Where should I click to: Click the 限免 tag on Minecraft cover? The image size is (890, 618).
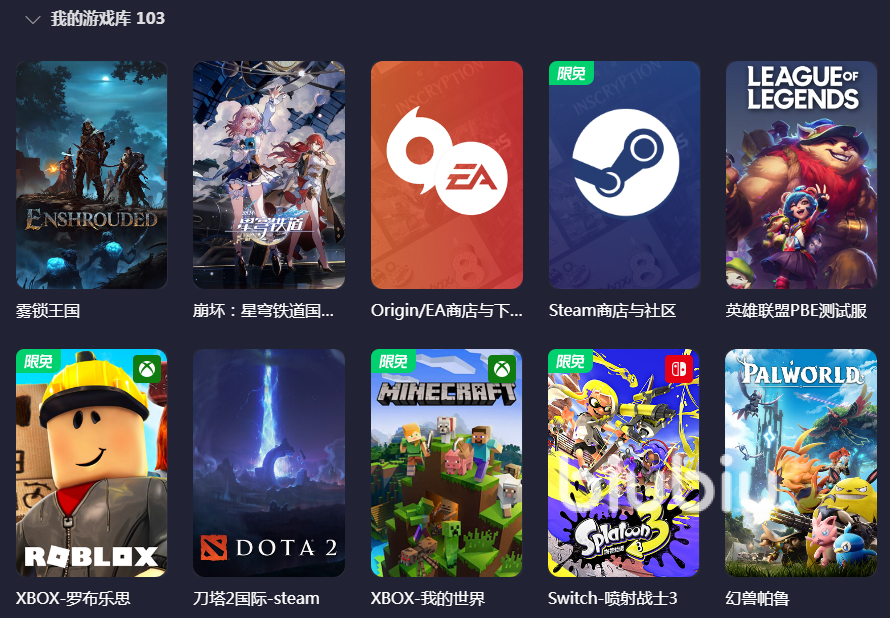point(393,361)
